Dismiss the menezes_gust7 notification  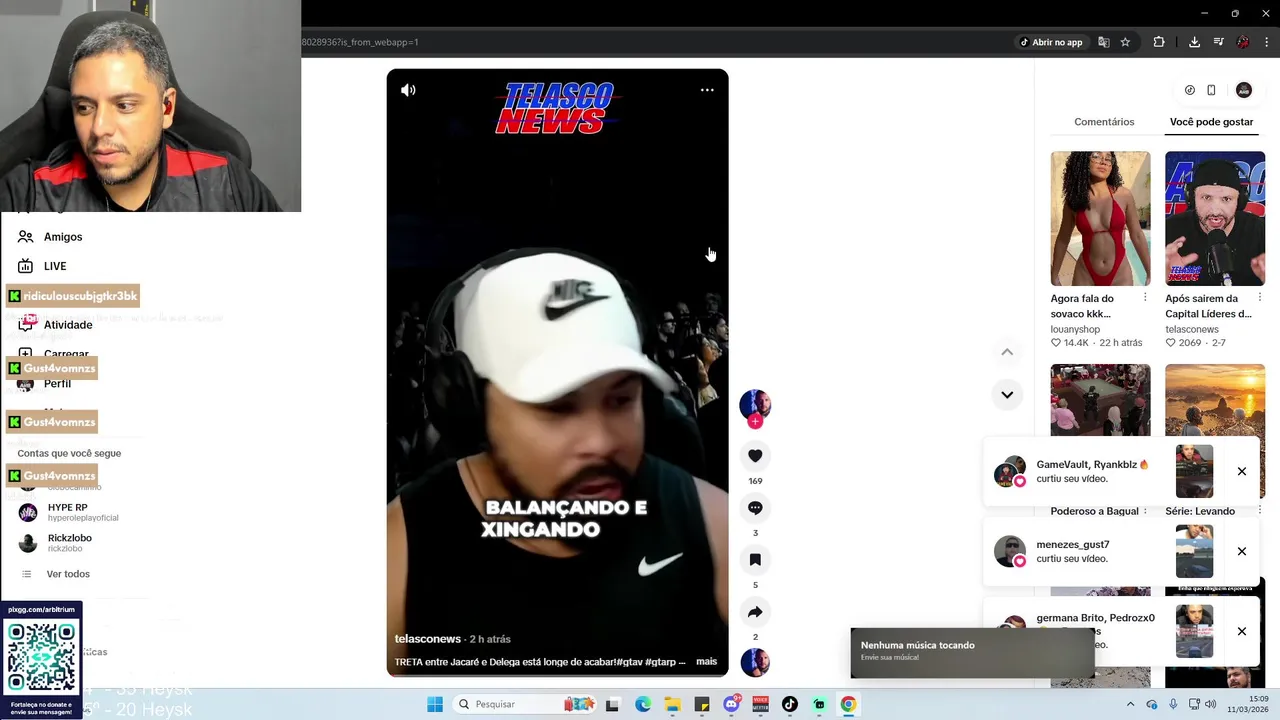(1242, 552)
